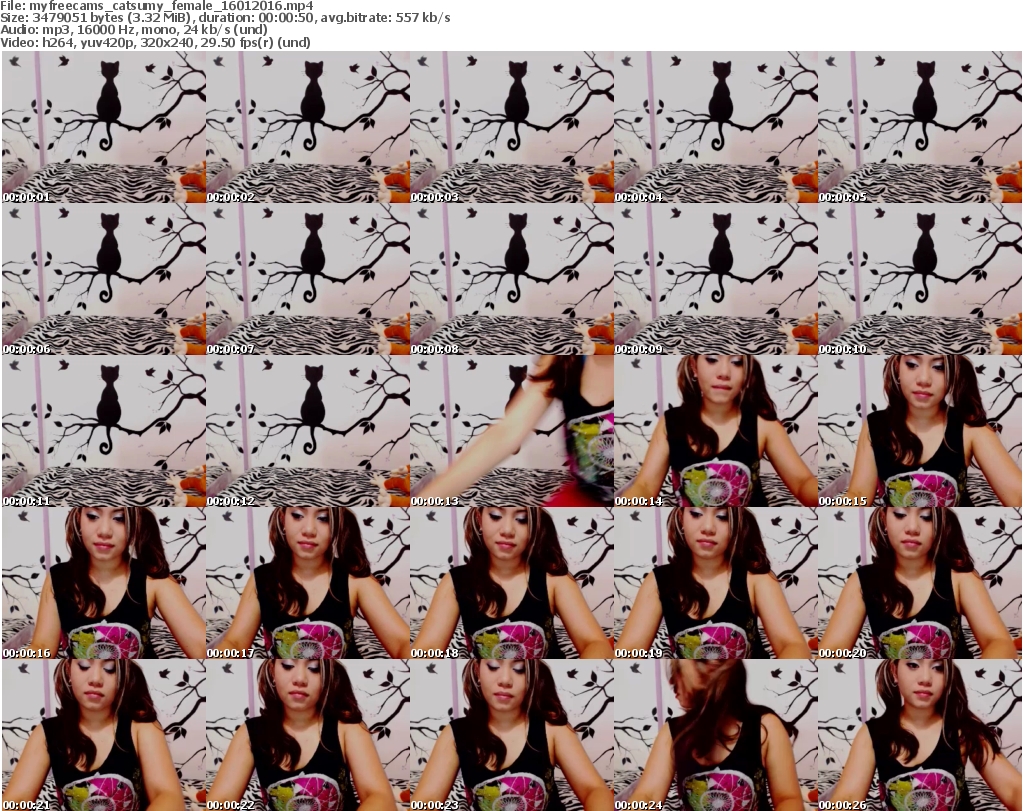This screenshot has width=1024, height=811.
Task: Select the Size and duration info line
Action: (225, 18)
